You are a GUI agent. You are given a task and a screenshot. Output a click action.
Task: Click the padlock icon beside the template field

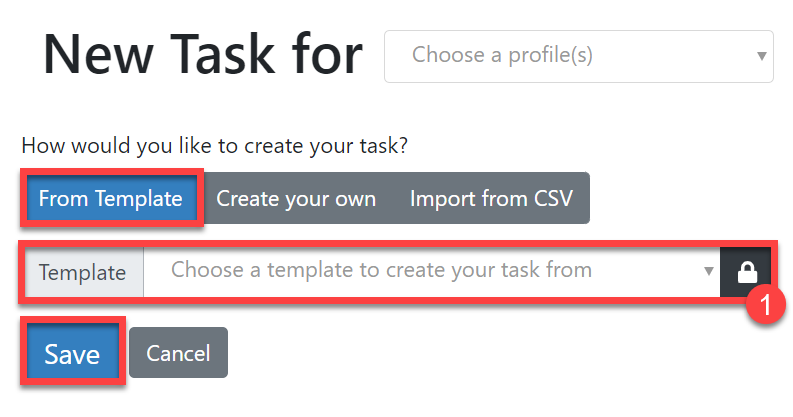click(x=746, y=272)
